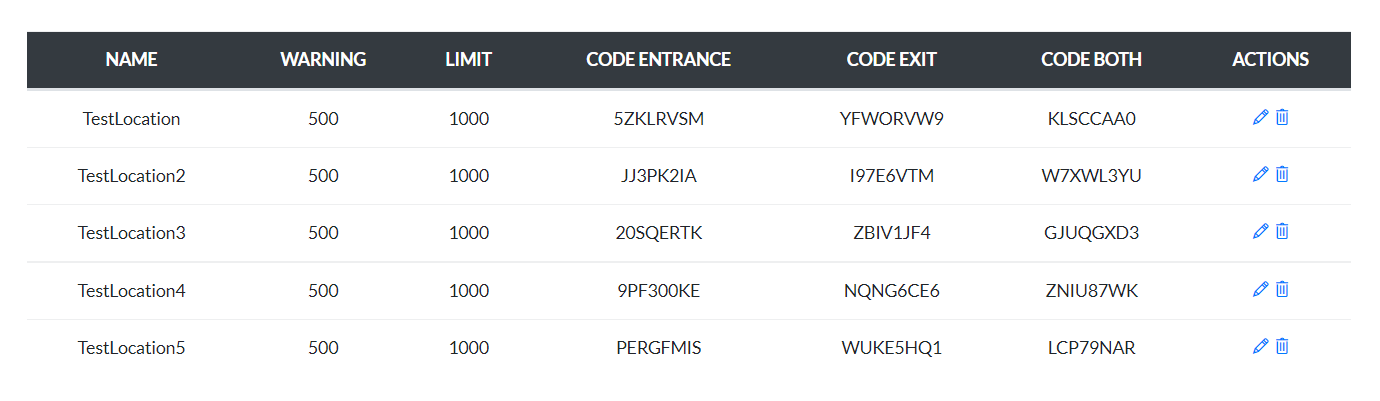
Task: Edit TestLocation5 using the pencil icon
Action: pyautogui.click(x=1260, y=347)
